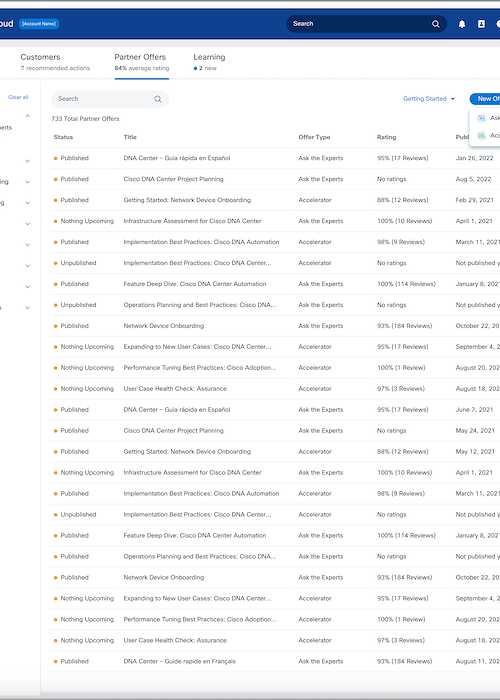Viewport: 500px width, 700px height.
Task: Open the Getting Started: Network Device Onboarding offer dated Feb 29, 2021
Action: (187, 200)
